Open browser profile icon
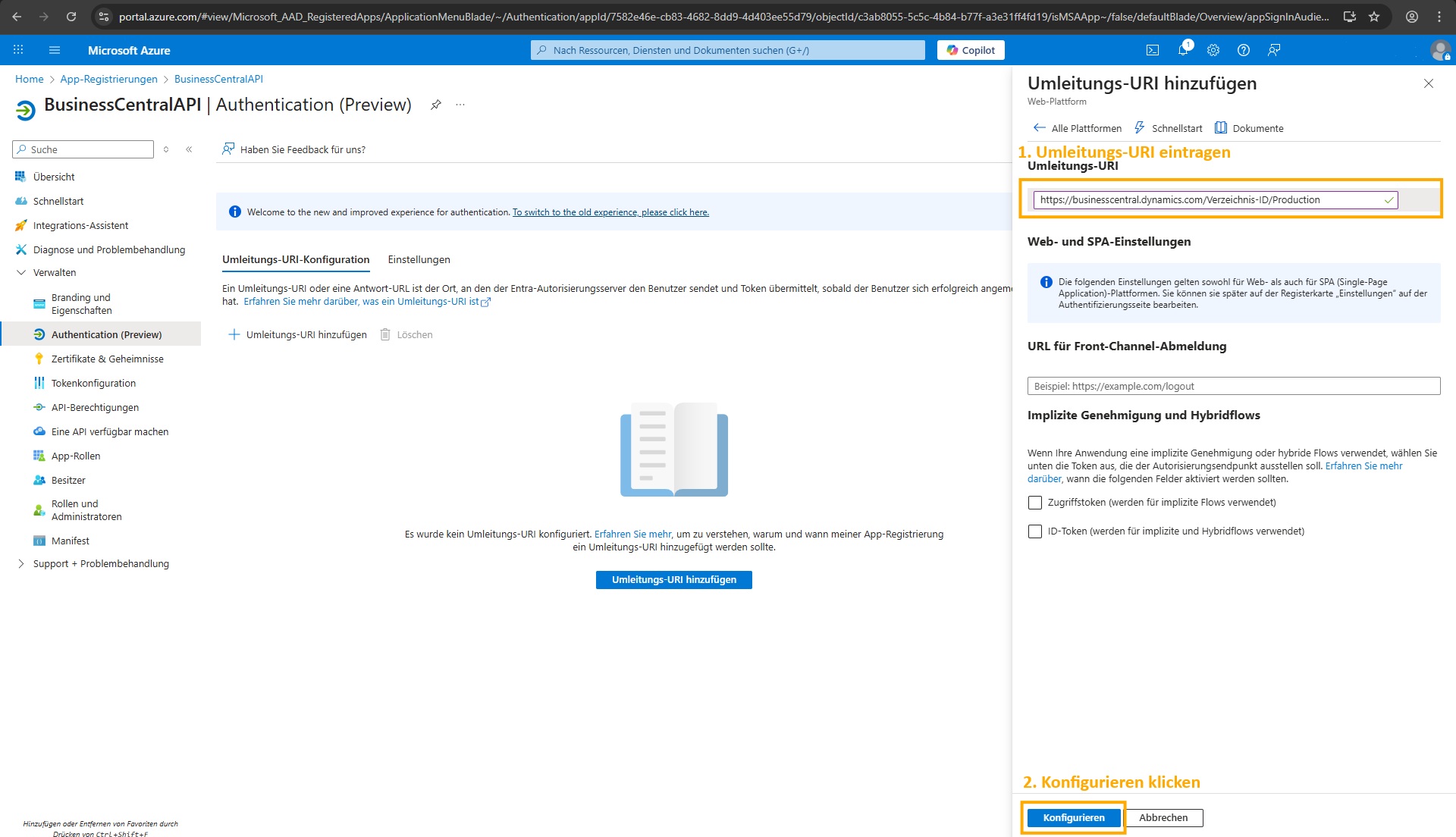Screen dimensions: 1456x837 coord(1412,16)
